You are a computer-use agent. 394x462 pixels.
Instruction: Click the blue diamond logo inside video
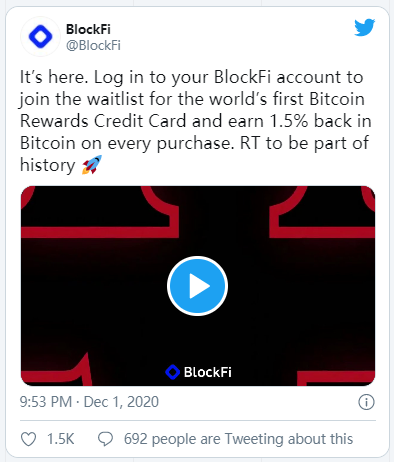[x=173, y=372]
